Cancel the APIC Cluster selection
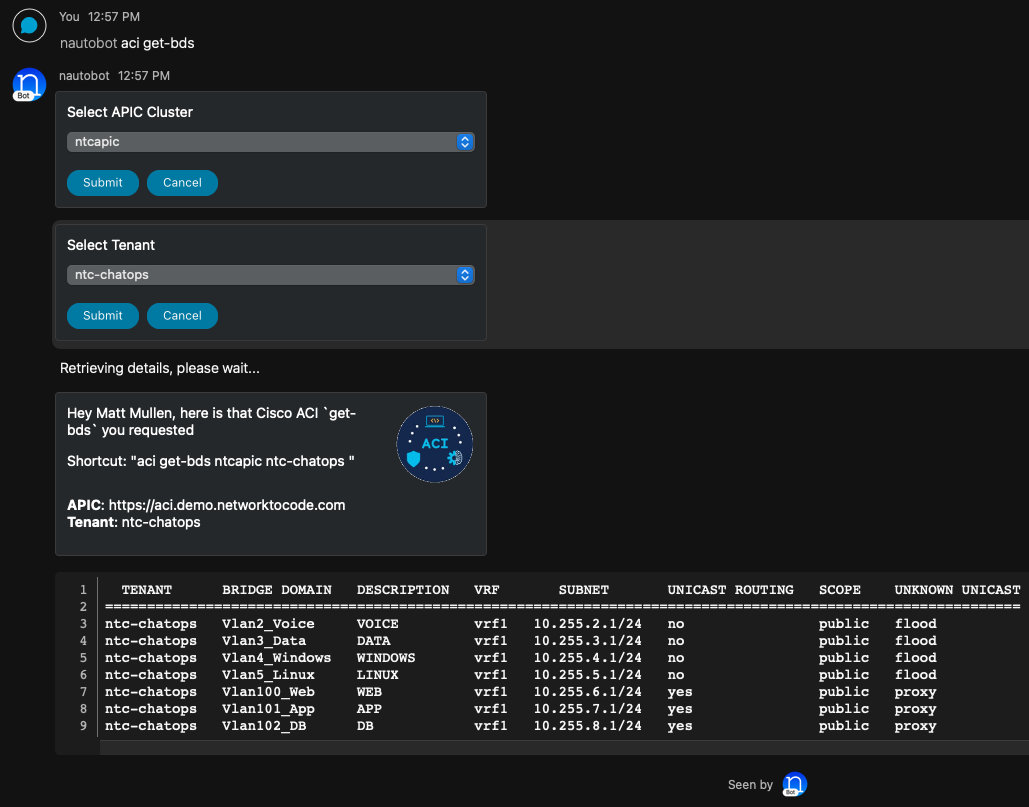The image size is (1029, 807). pos(182,182)
